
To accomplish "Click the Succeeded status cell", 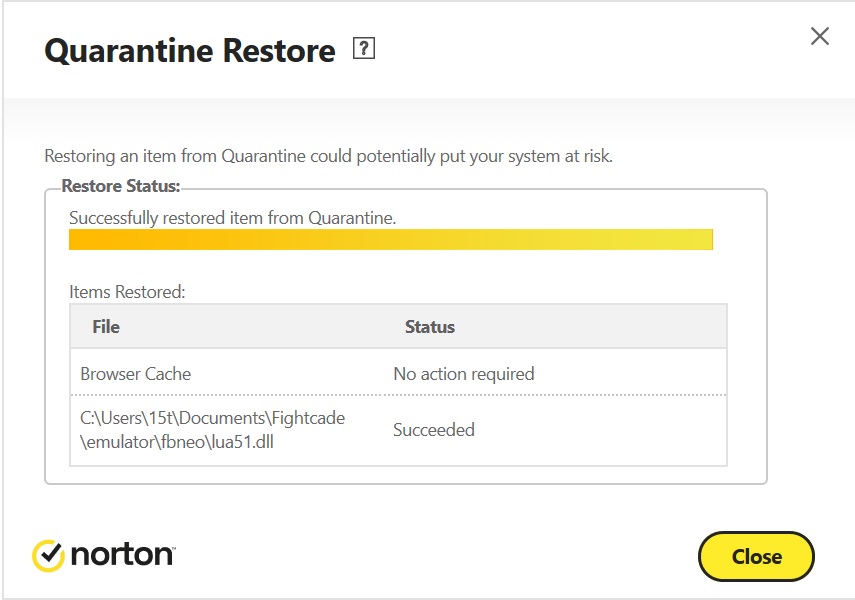I will pyautogui.click(x=434, y=430).
